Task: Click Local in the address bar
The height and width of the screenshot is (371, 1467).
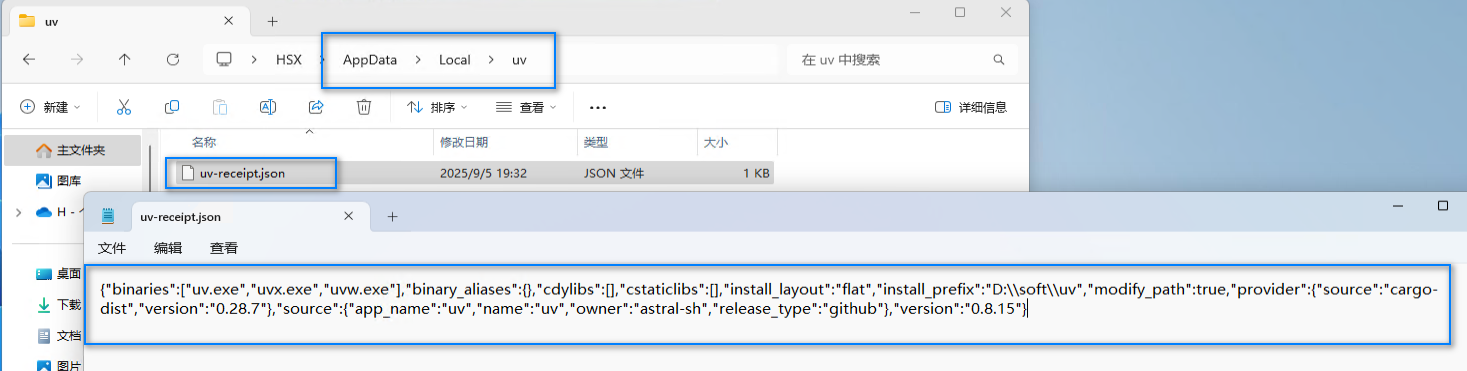Action: 455,60
